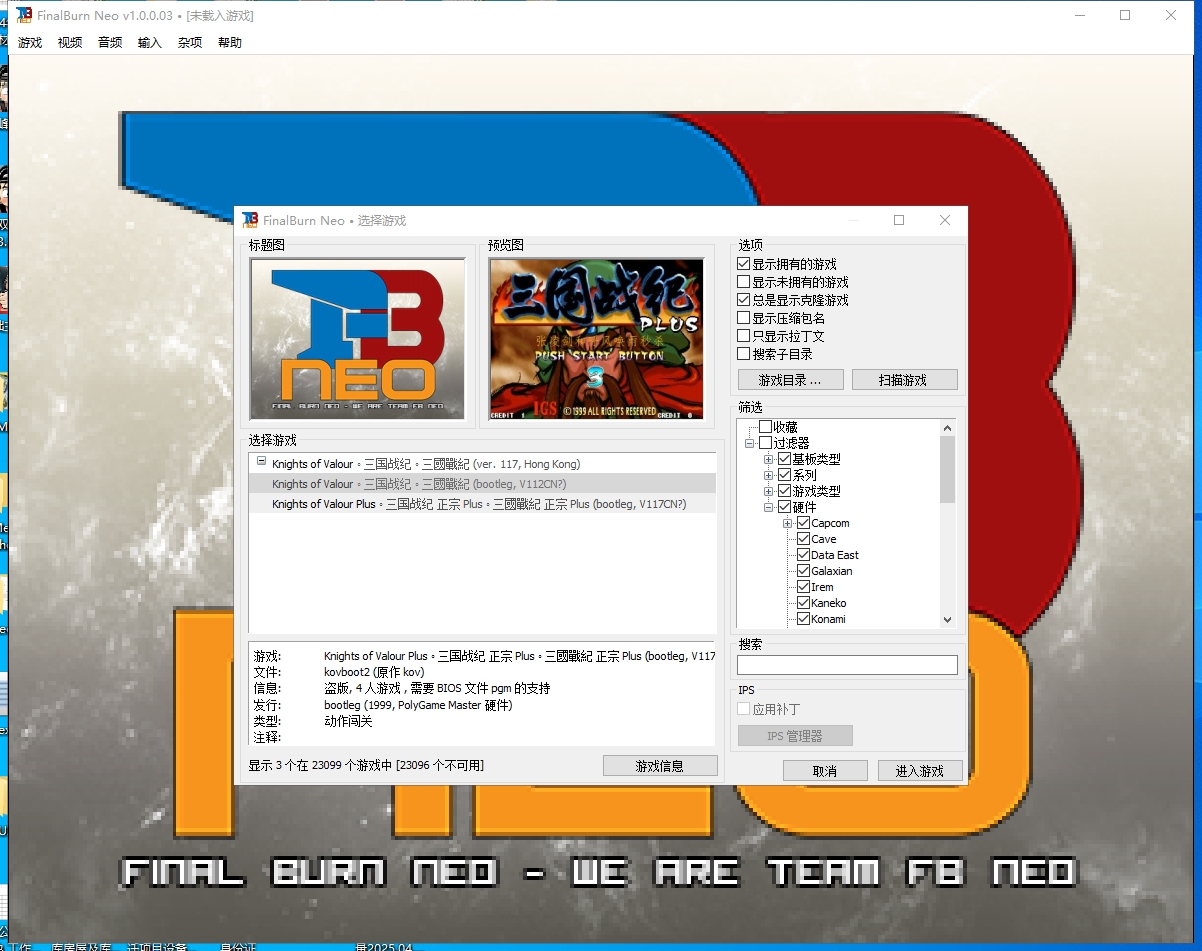Uncheck the Irem hardware checkbox
This screenshot has height=951, width=1202.
[804, 587]
